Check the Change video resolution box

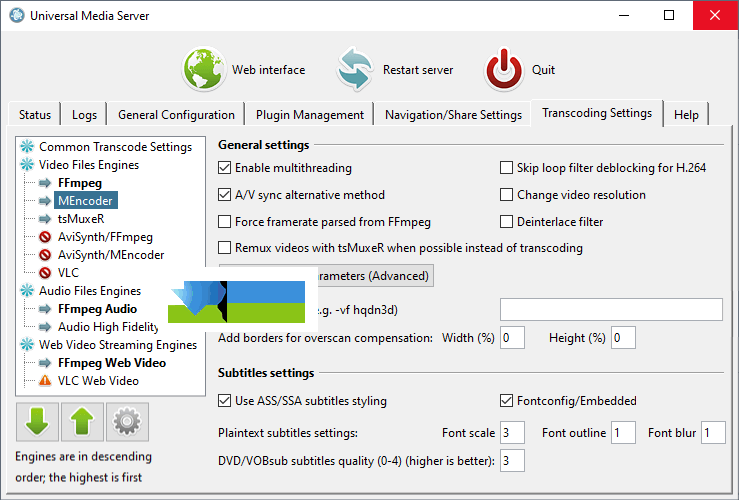[x=506, y=195]
